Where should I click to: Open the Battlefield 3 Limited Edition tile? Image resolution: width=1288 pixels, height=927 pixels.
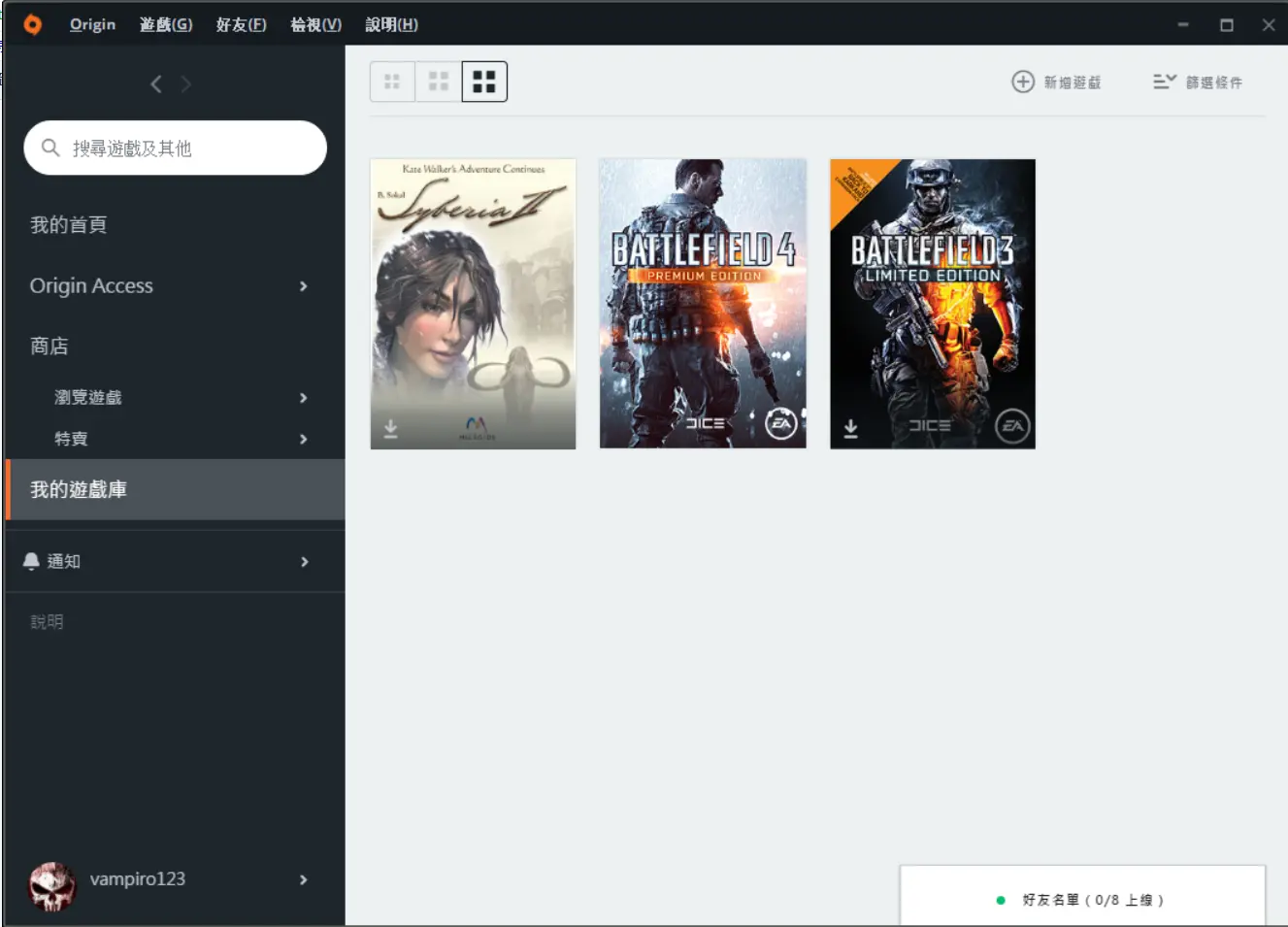click(x=933, y=304)
